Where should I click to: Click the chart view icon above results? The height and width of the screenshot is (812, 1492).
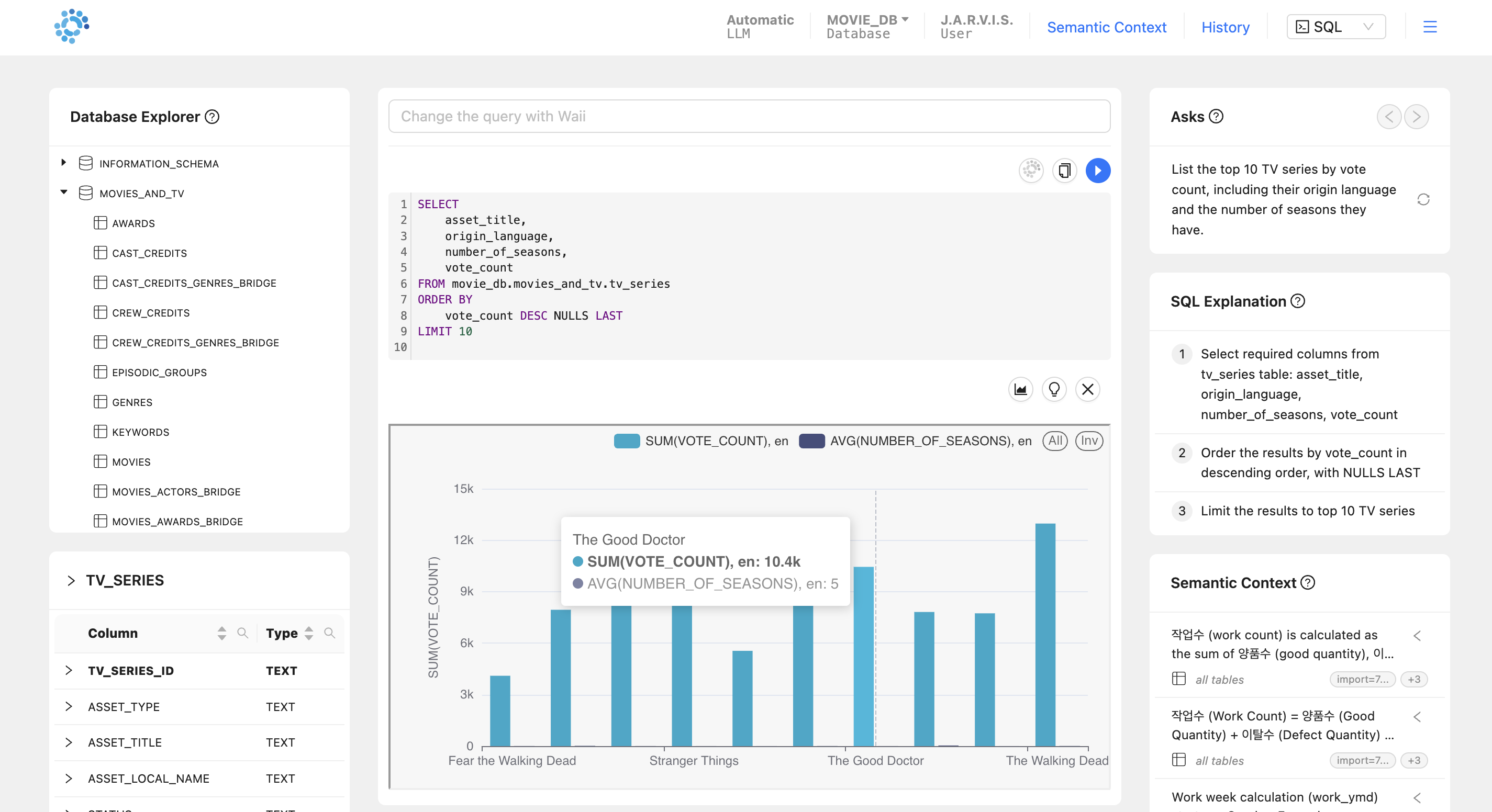1020,389
